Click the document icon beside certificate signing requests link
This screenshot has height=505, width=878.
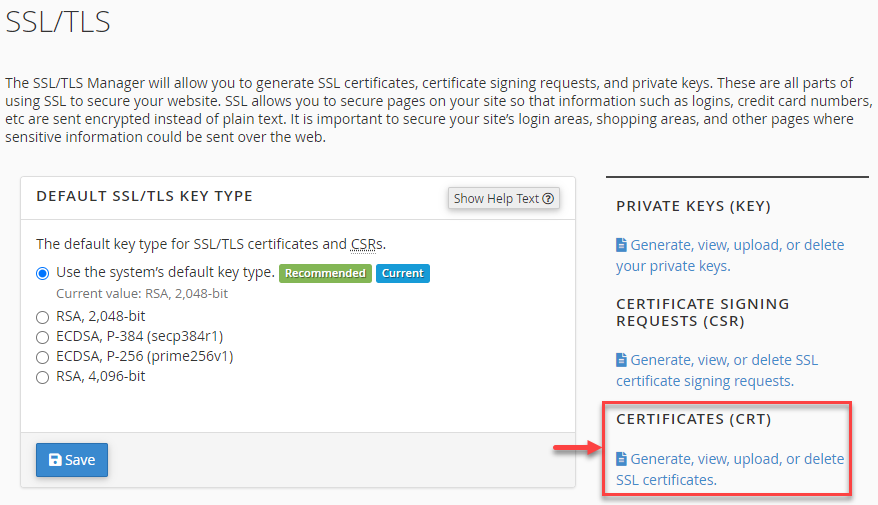621,360
